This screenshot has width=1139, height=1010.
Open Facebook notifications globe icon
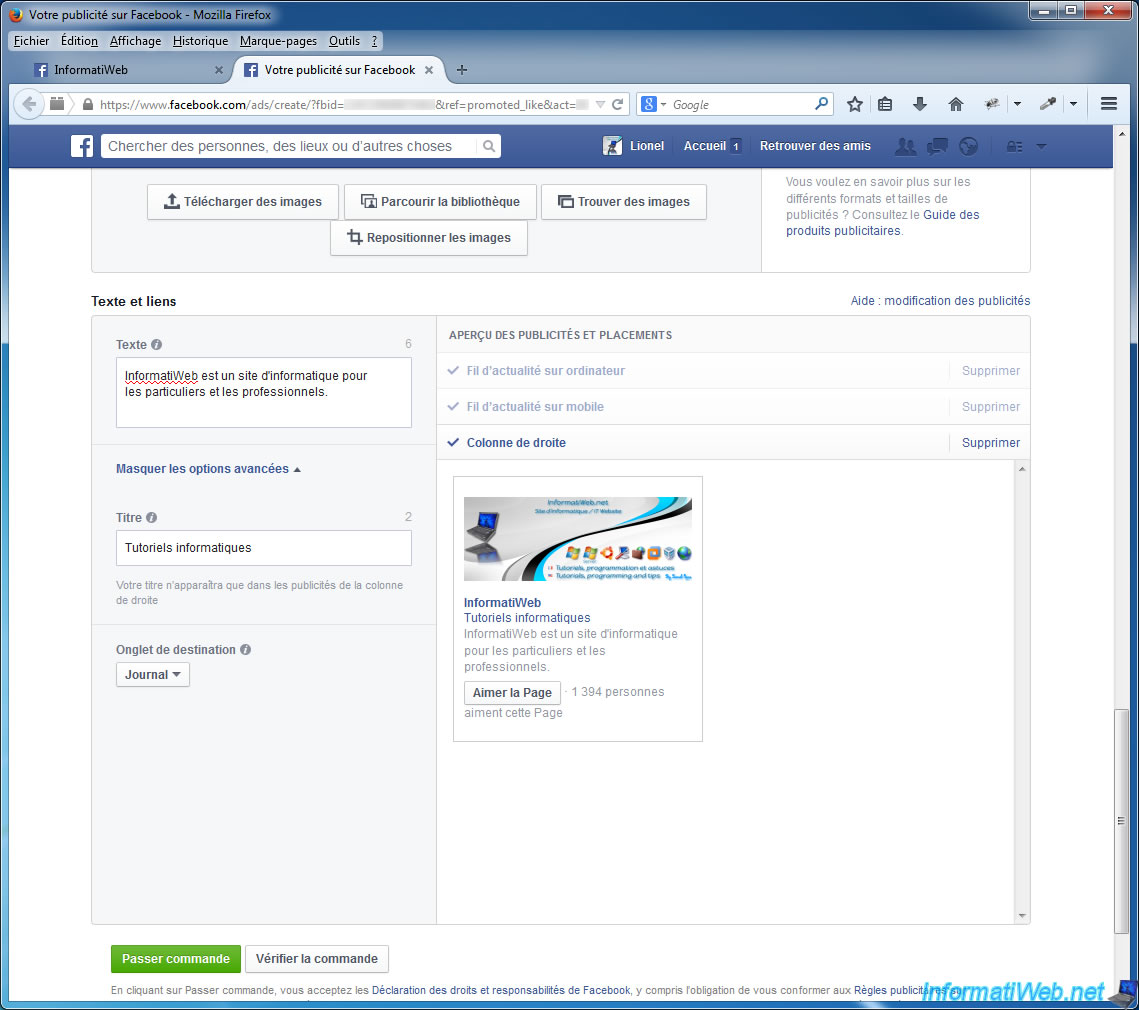pos(968,146)
